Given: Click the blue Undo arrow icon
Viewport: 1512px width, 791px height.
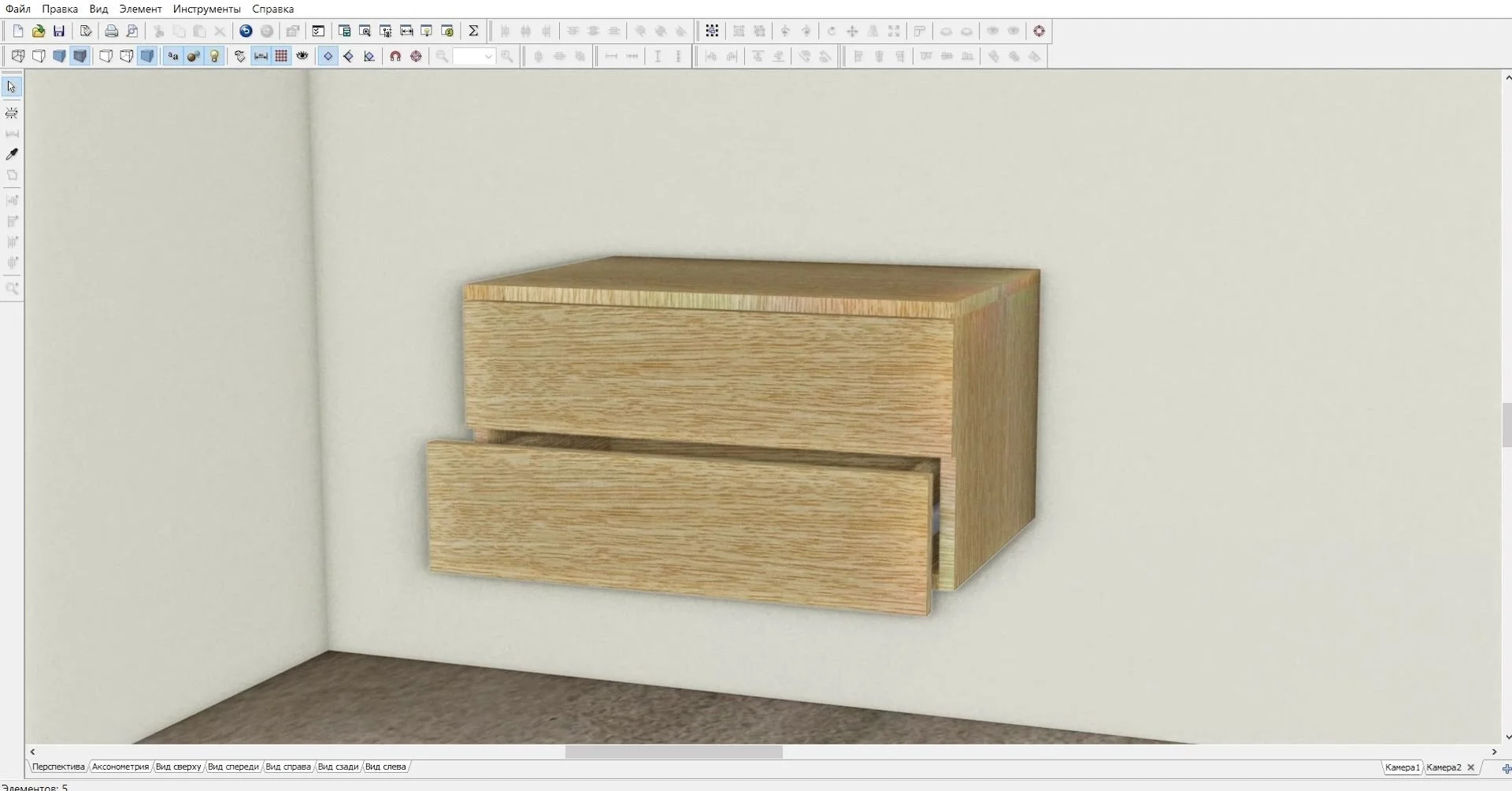Looking at the screenshot, I should pyautogui.click(x=246, y=31).
